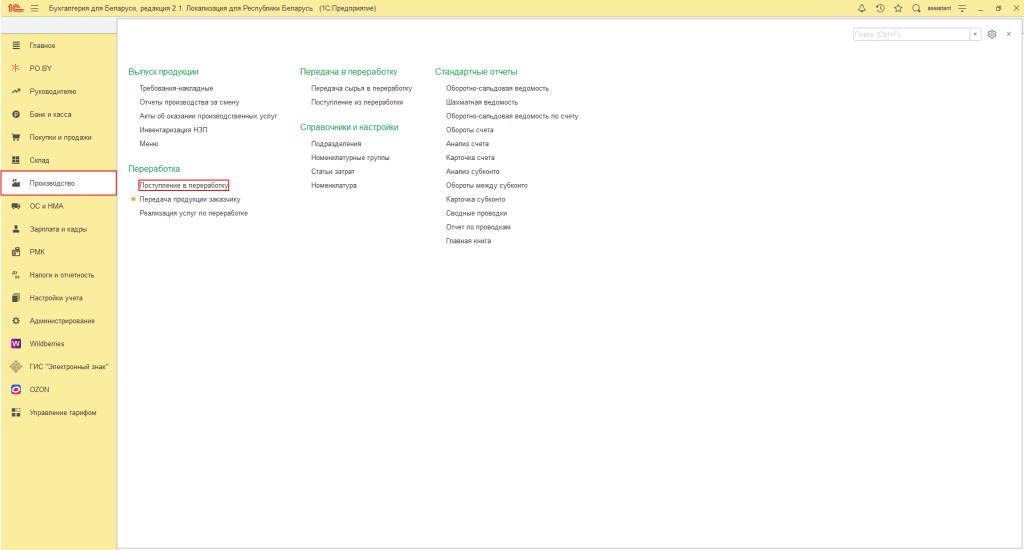Open Поступление в переработку under Переработка

click(x=184, y=185)
